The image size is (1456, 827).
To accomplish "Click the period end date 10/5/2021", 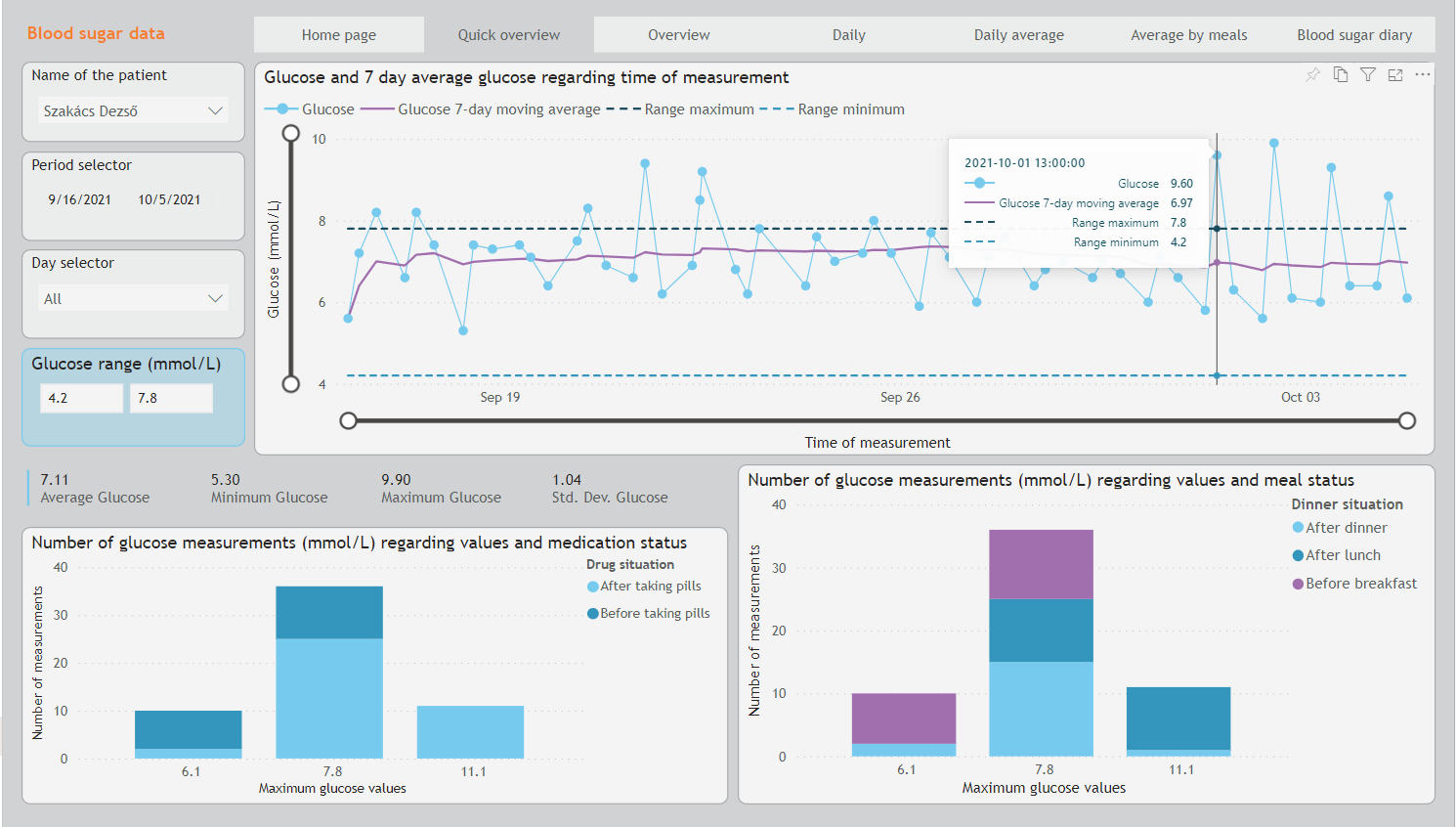I will pyautogui.click(x=169, y=199).
